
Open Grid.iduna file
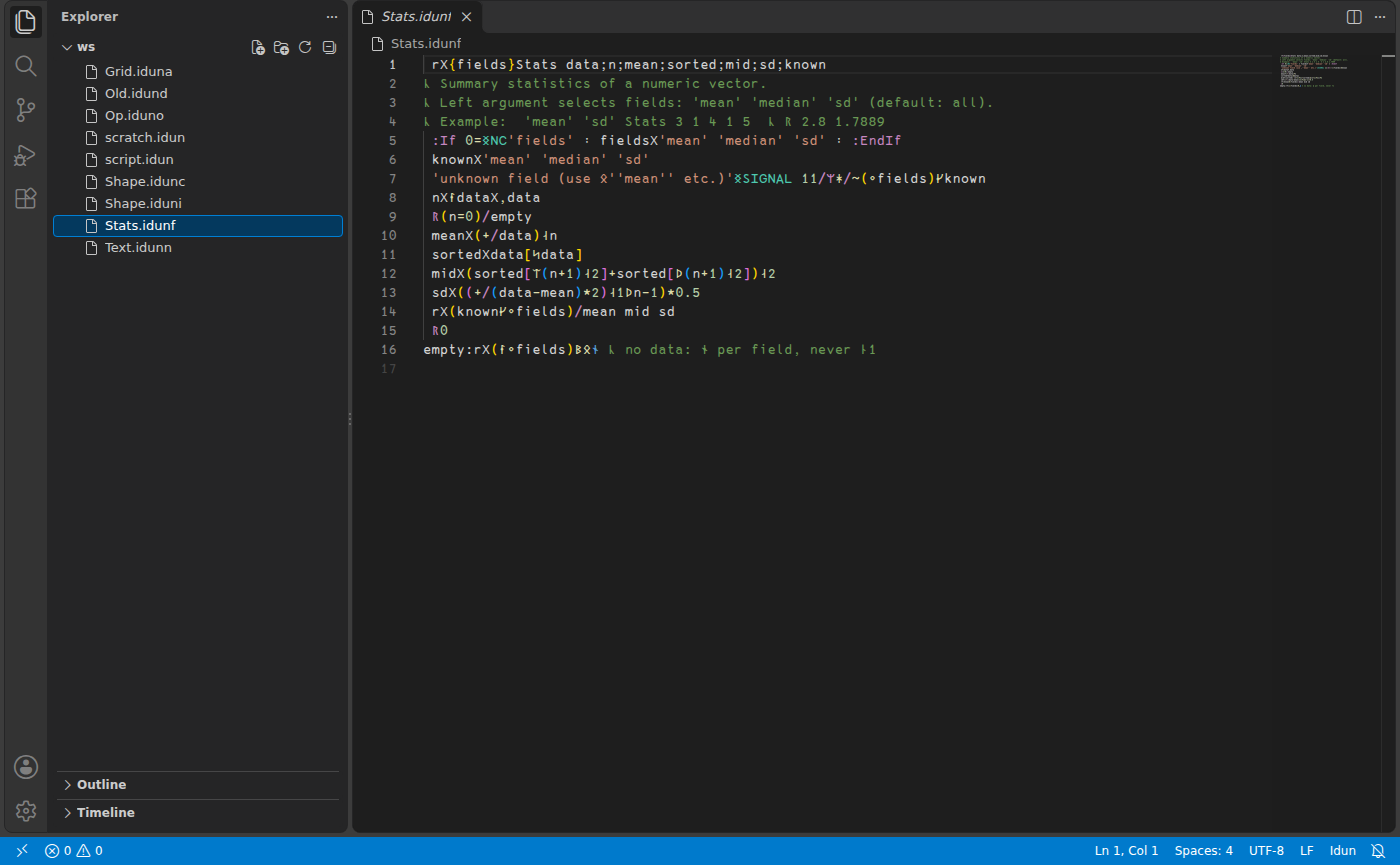click(x=197, y=72)
